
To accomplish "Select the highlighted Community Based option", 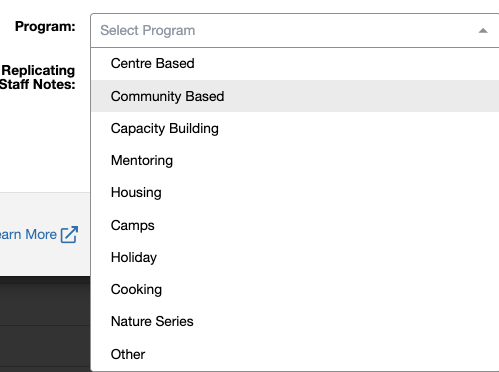I will pos(295,96).
